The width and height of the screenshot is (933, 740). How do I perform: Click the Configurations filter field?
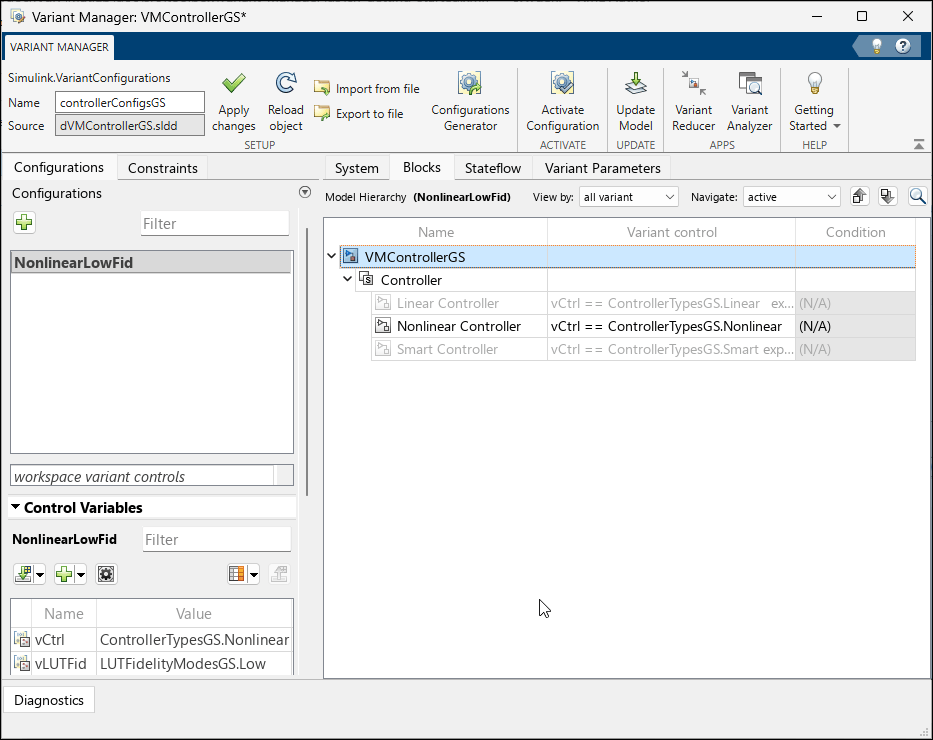tap(215, 224)
